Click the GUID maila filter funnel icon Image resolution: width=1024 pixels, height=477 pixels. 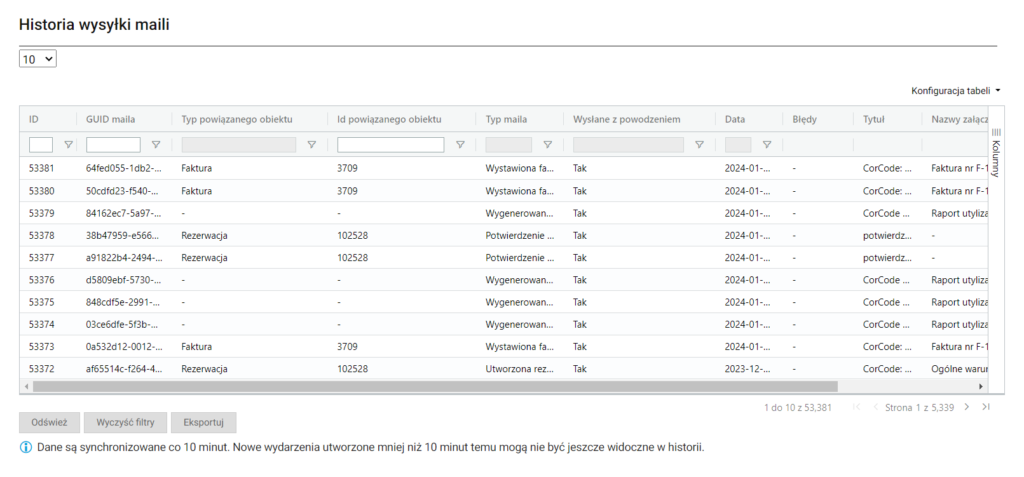click(155, 145)
